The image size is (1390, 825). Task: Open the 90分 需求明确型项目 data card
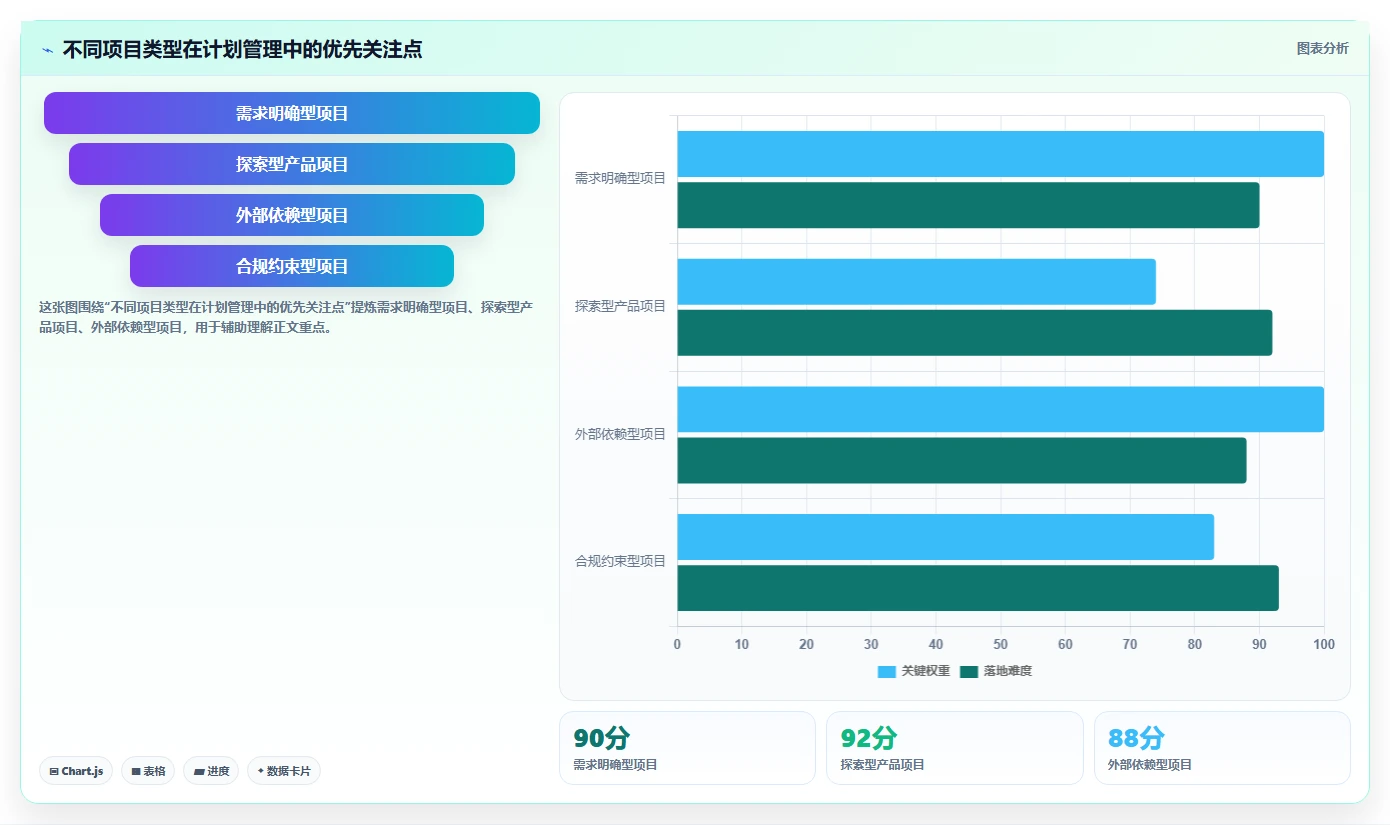click(687, 748)
